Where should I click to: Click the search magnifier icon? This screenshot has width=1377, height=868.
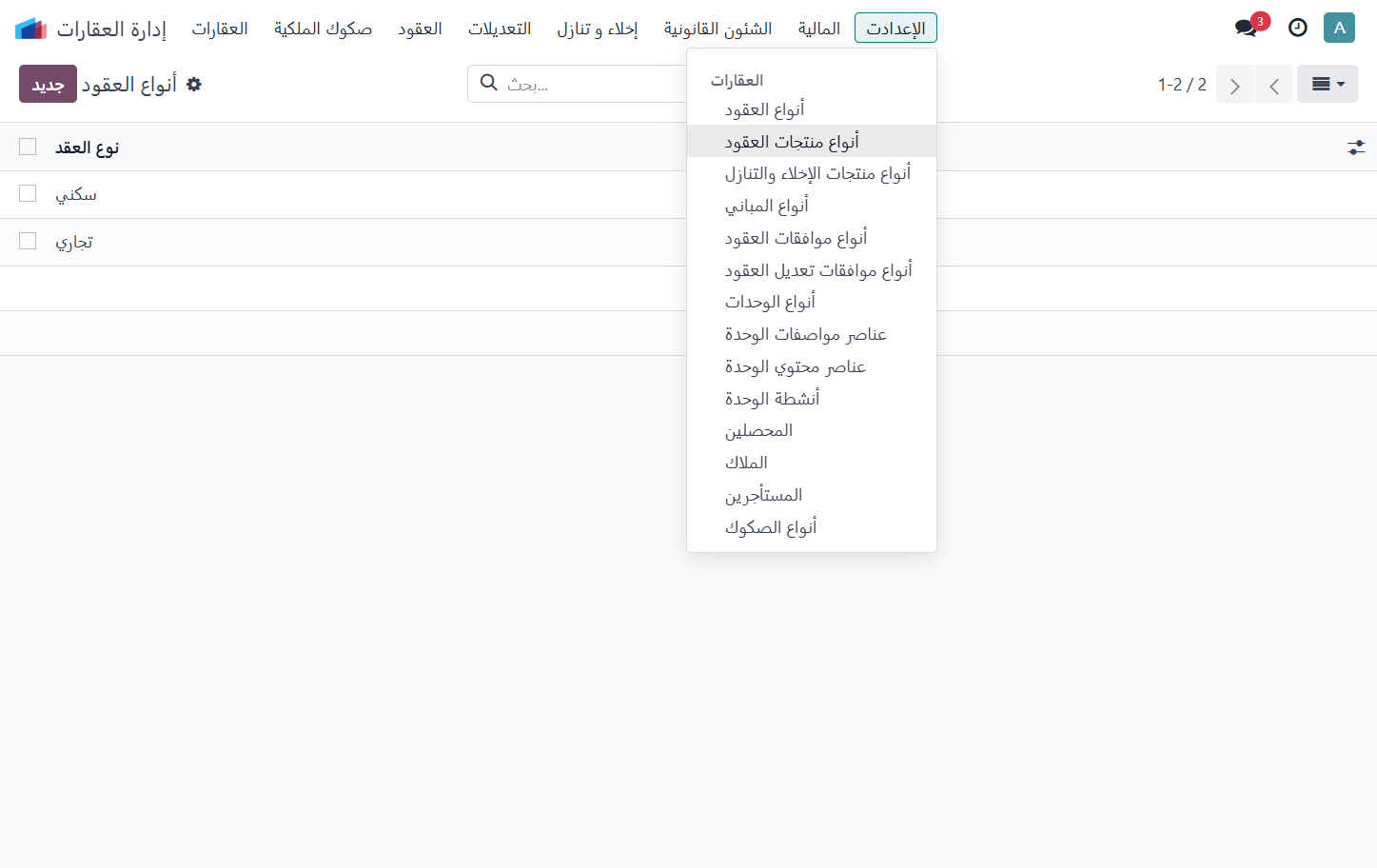pos(489,83)
